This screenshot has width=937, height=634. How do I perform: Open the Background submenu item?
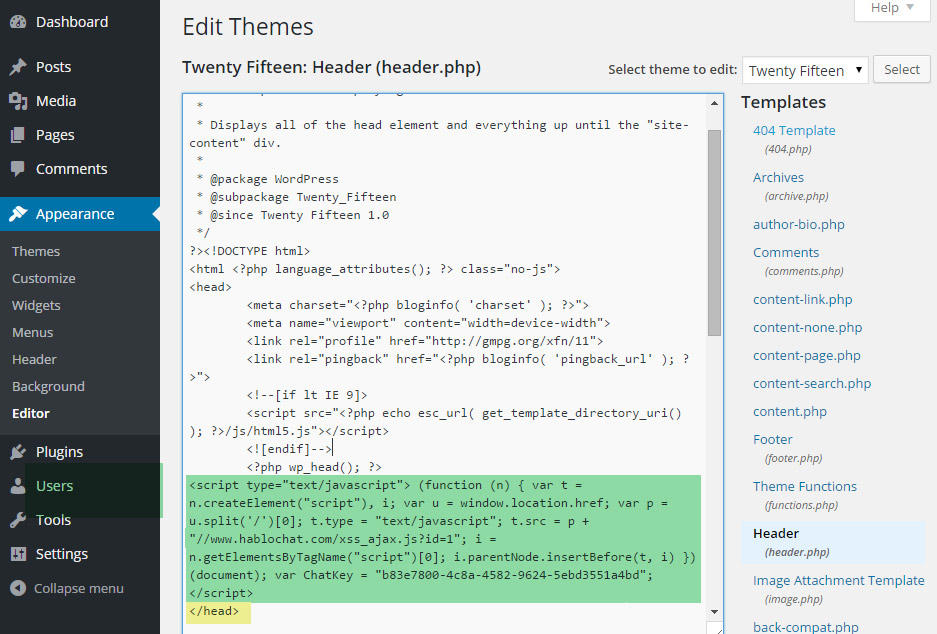(x=48, y=387)
